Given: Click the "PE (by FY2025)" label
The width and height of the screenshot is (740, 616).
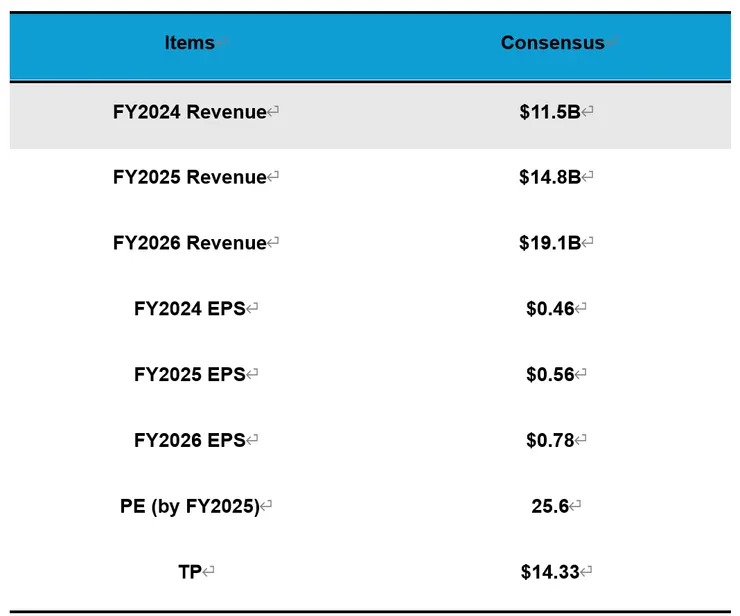Looking at the screenshot, I should [189, 506].
